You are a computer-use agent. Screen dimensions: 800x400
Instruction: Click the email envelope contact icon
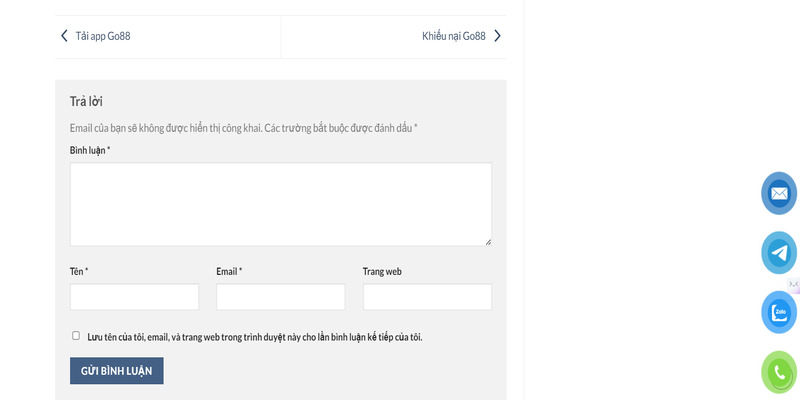[x=779, y=193]
